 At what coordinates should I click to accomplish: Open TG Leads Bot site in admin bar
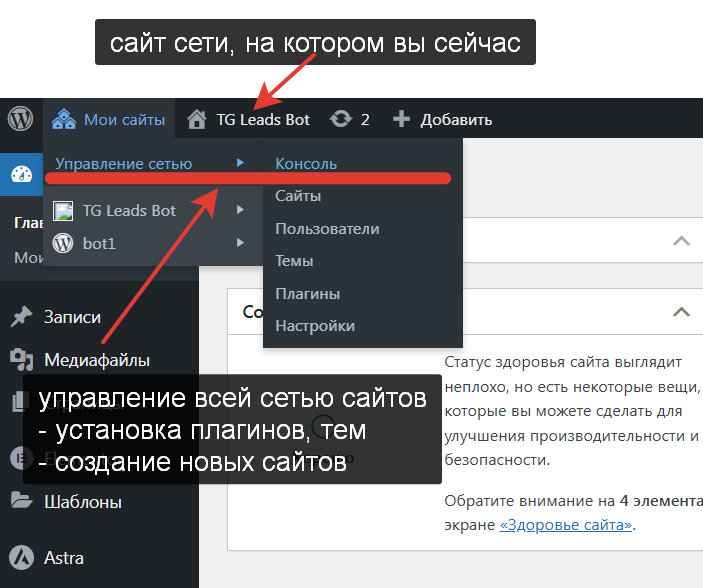(263, 120)
